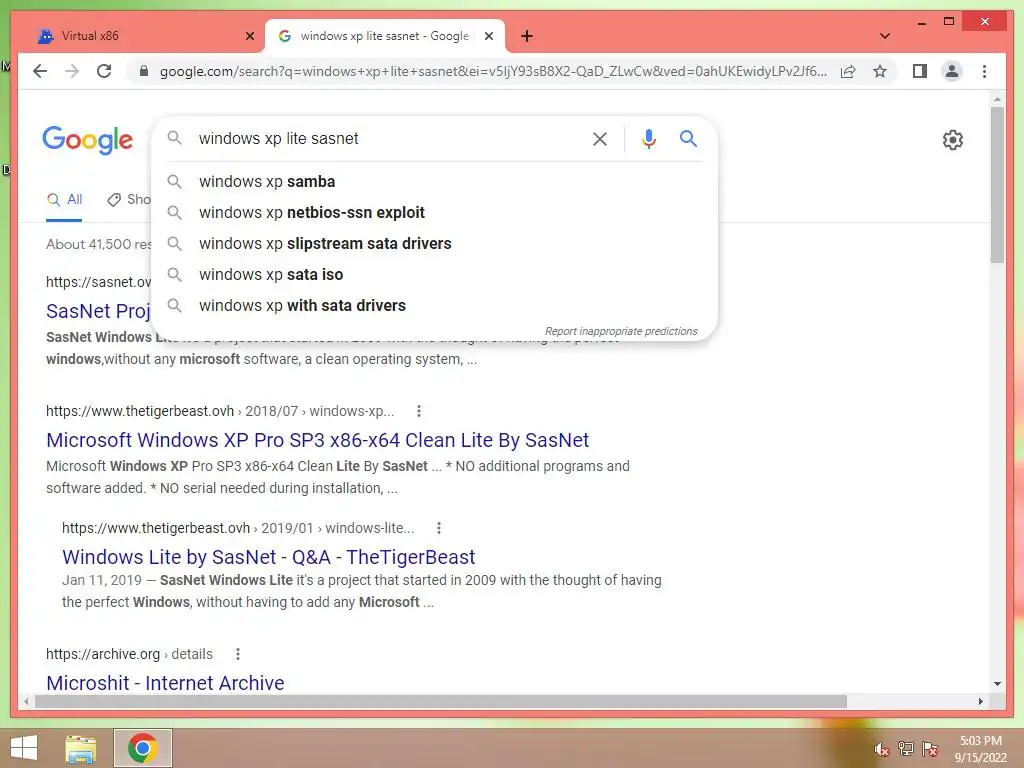The width and height of the screenshot is (1024, 768).
Task: Open the tab search dropdown arrow
Action: pyautogui.click(x=885, y=36)
